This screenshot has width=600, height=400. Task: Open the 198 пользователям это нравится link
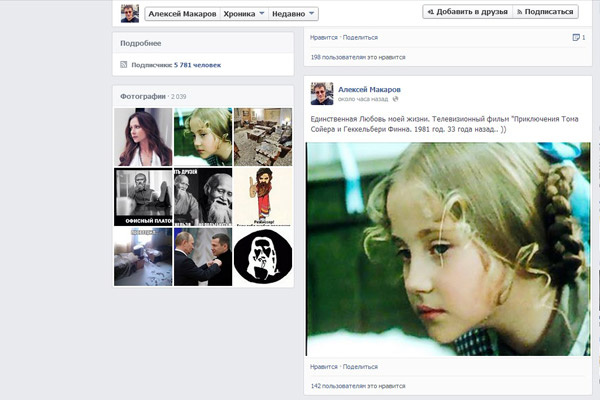pyautogui.click(x=358, y=57)
